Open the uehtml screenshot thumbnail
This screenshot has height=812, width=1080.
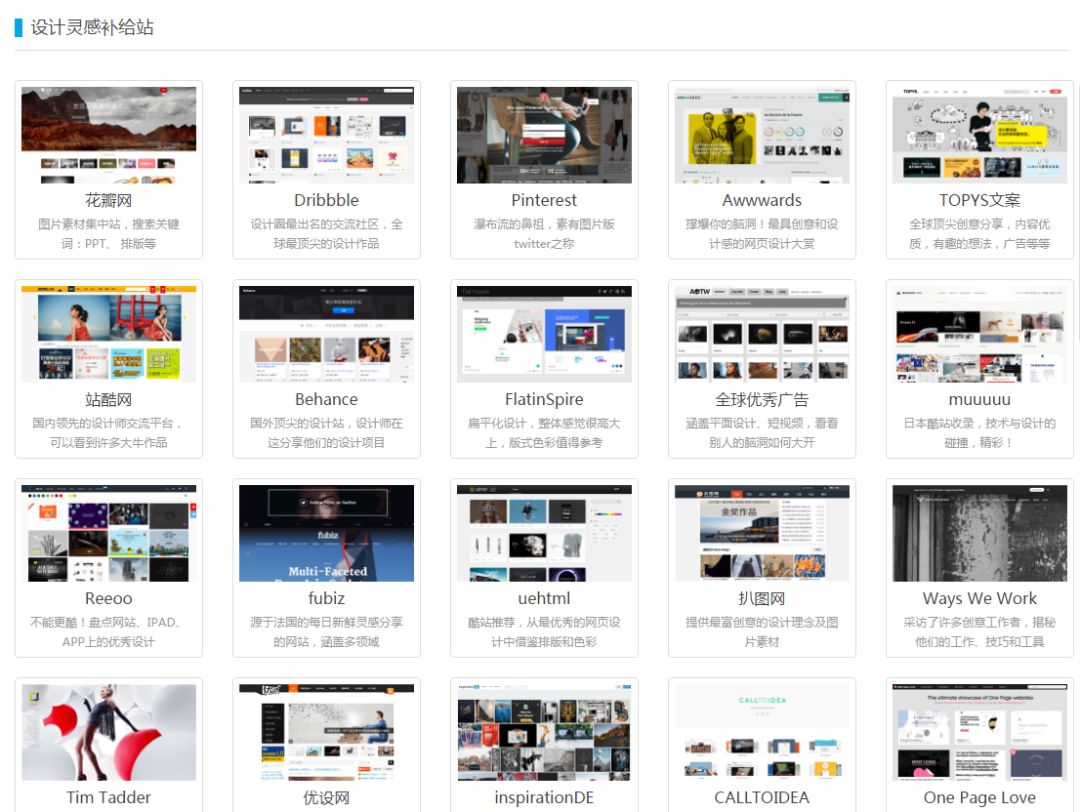544,533
